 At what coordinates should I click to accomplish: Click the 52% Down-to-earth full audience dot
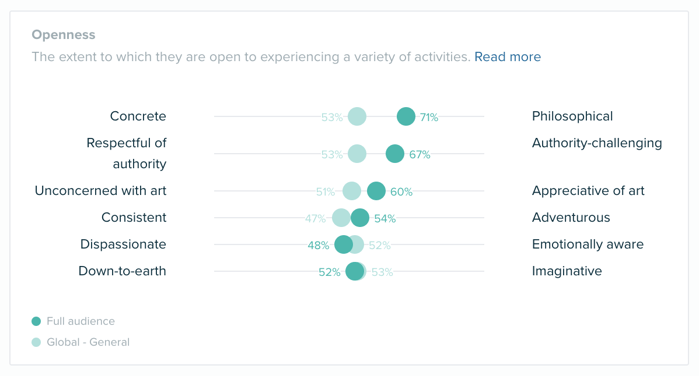(x=354, y=271)
